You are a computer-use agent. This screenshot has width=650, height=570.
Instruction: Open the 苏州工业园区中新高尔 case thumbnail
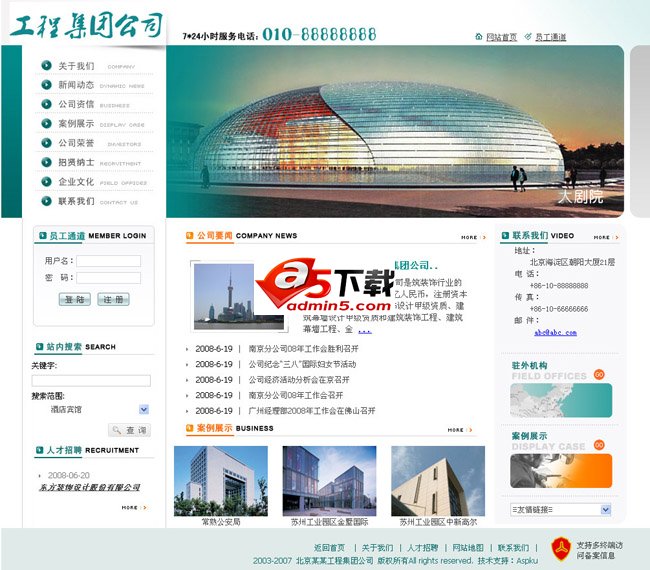[438, 481]
